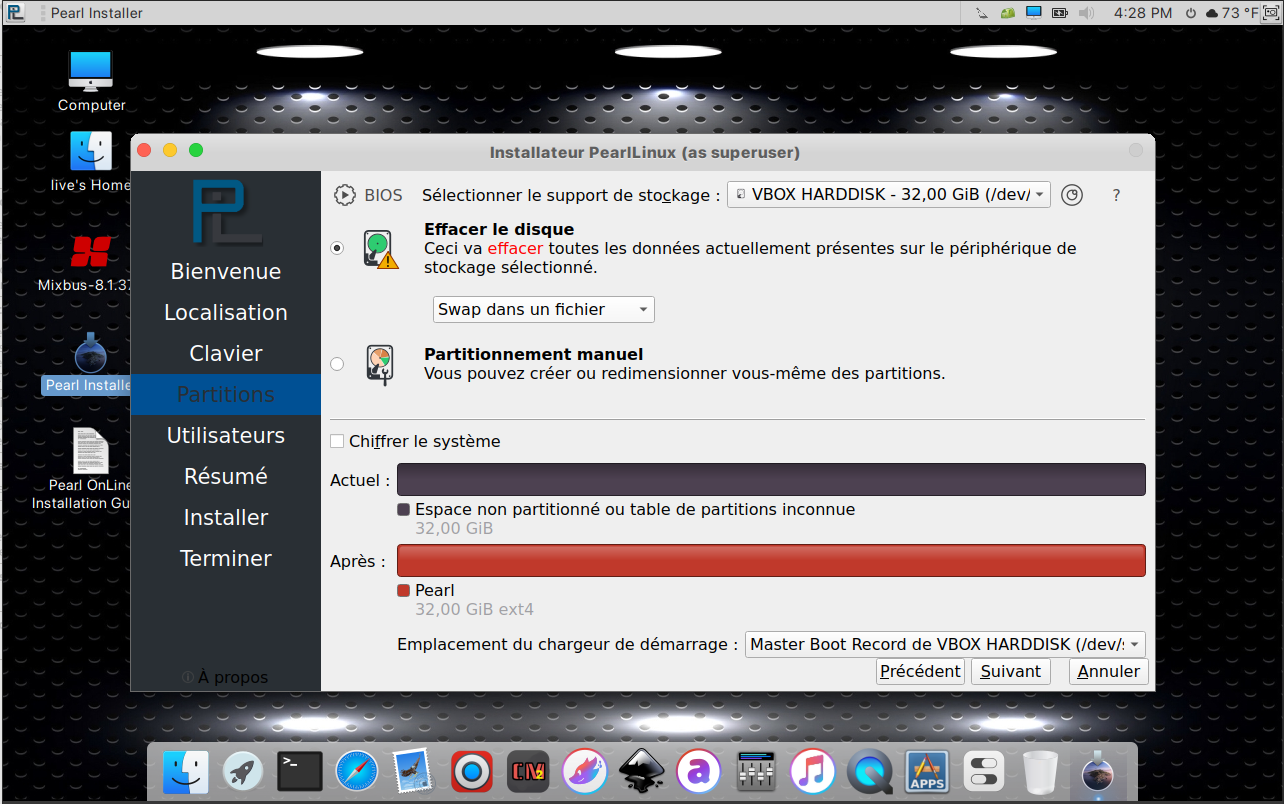Open the Trash in the dock
Viewport: 1284px width, 804px height.
pos(1040,771)
